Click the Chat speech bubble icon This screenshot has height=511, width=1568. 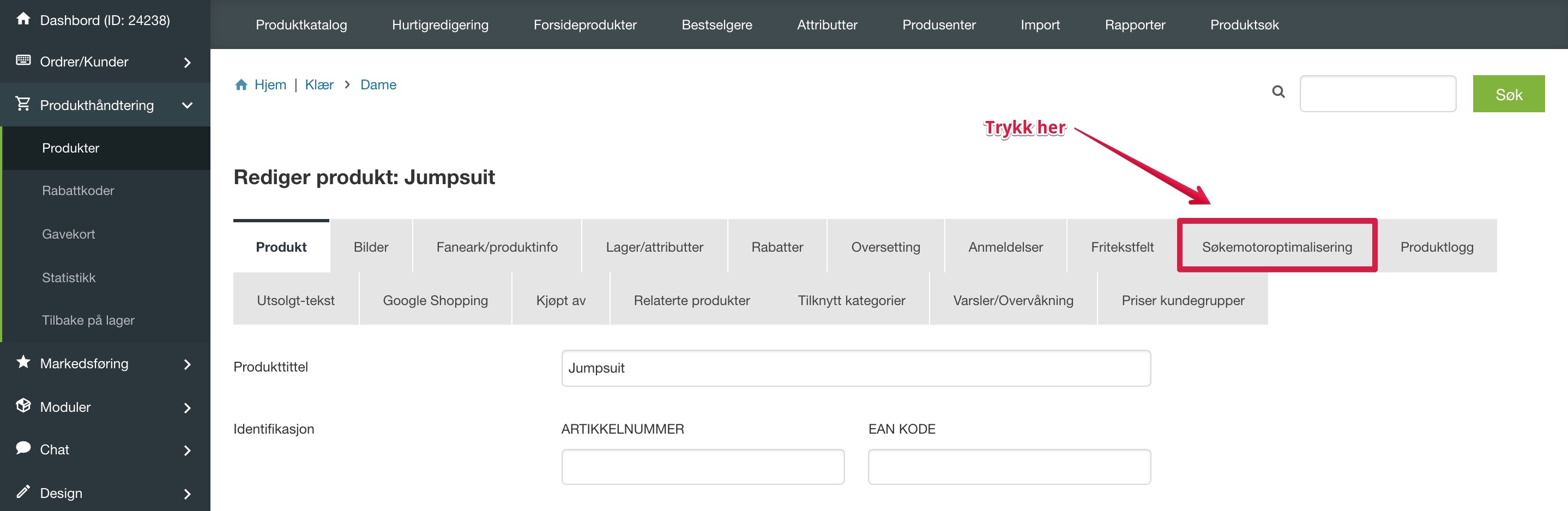tap(23, 448)
